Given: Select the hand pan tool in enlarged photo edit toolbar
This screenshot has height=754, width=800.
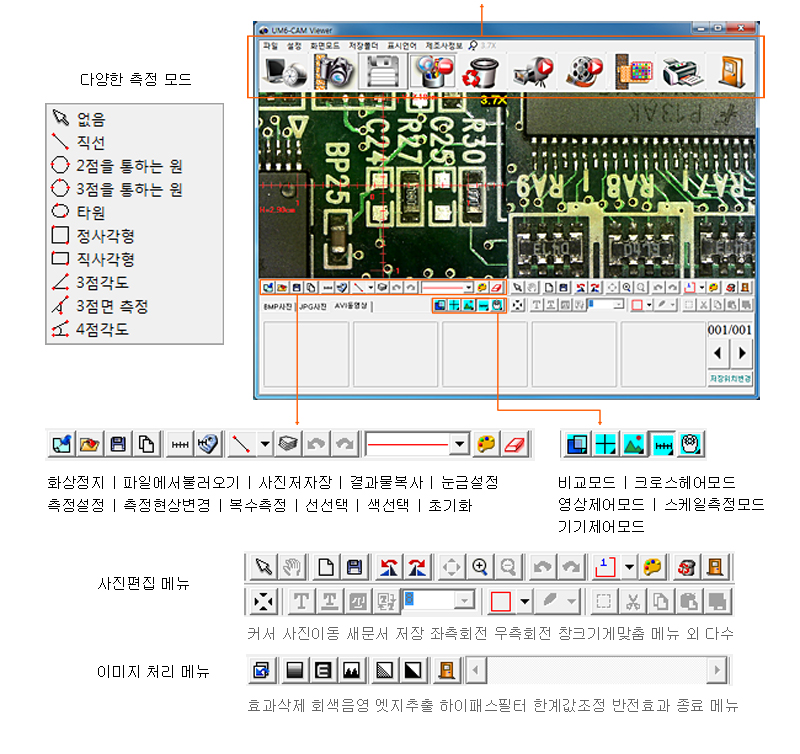Looking at the screenshot, I should click(x=292, y=567).
